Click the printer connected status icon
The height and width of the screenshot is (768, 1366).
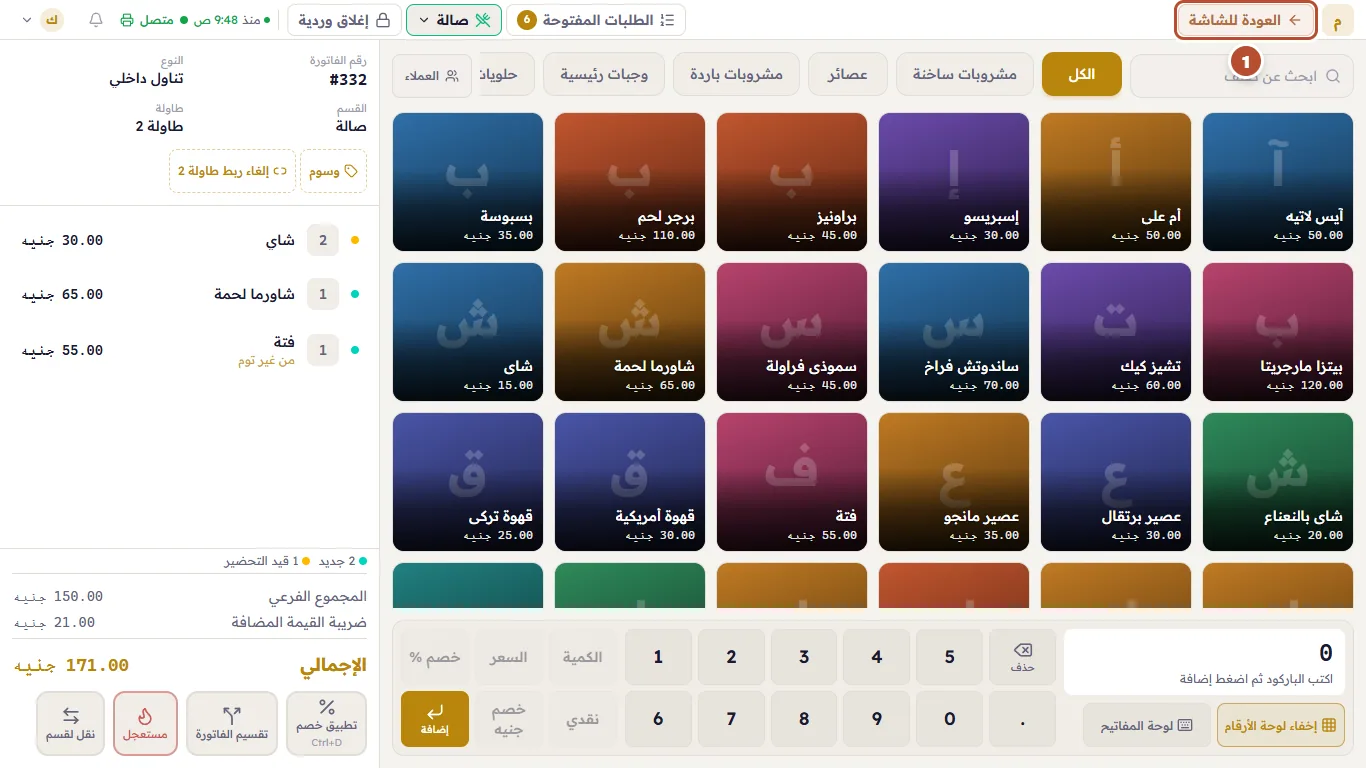point(127,20)
